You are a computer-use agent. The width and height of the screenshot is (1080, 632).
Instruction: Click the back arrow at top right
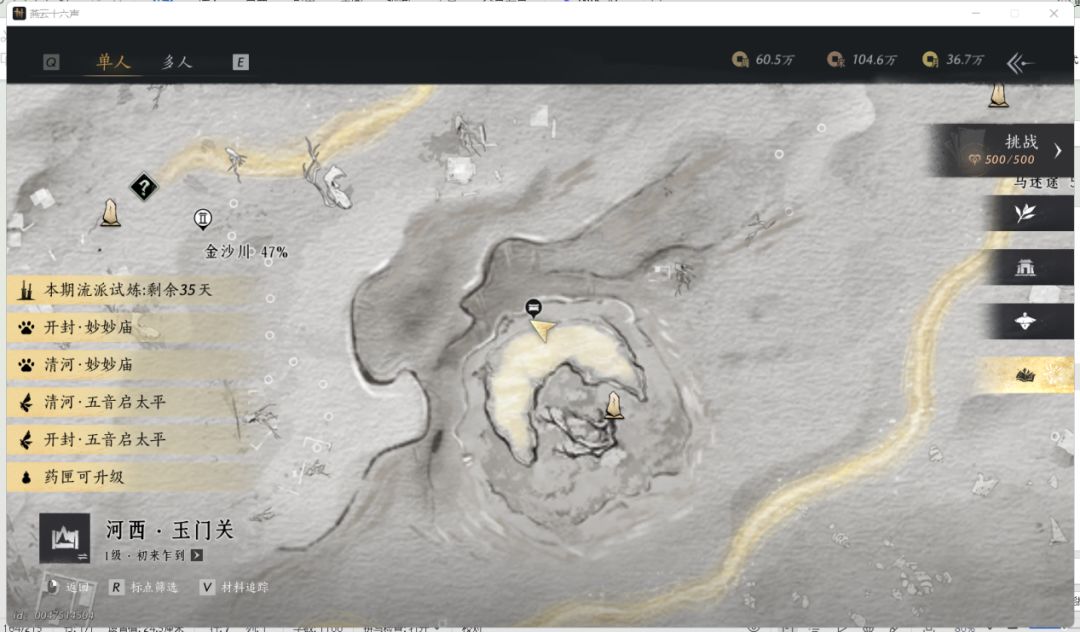pos(1020,63)
